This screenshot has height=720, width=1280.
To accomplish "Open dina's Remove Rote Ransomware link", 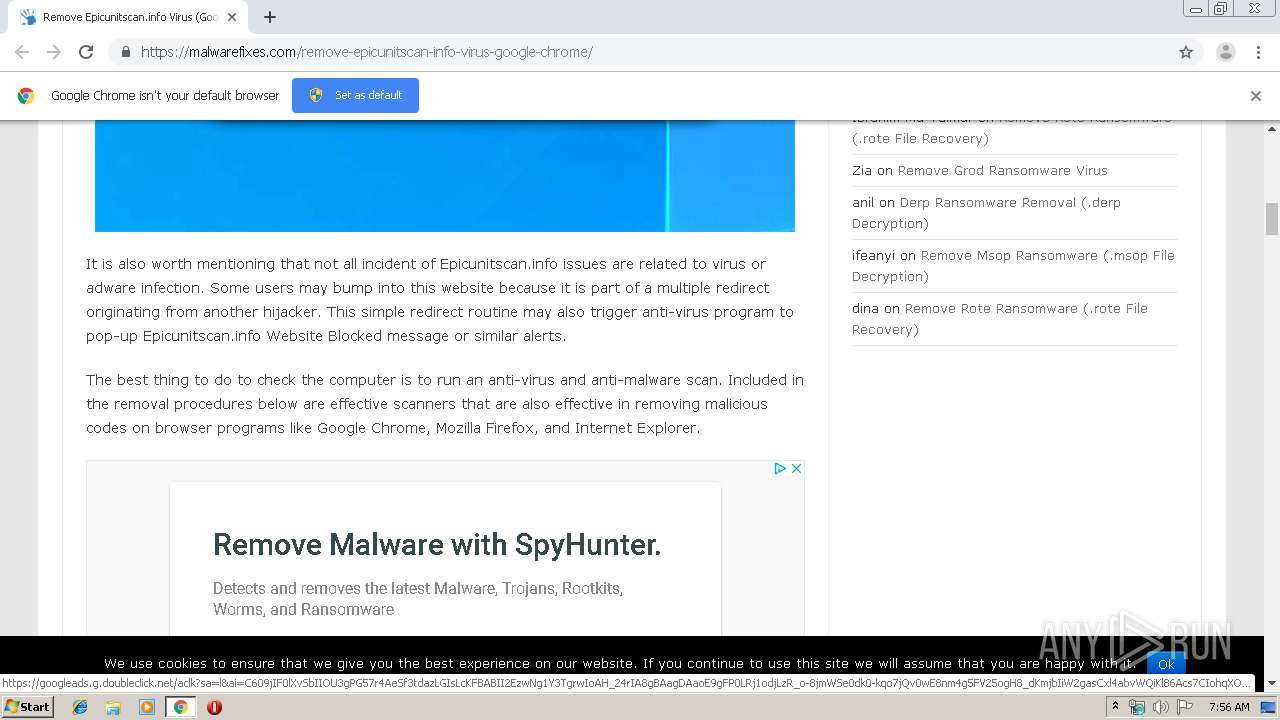I will (x=1000, y=319).
